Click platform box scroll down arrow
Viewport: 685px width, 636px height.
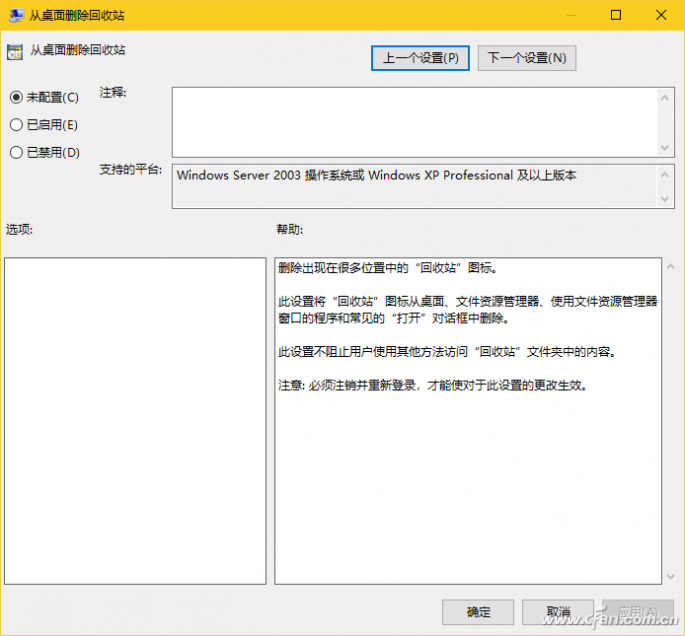point(665,199)
